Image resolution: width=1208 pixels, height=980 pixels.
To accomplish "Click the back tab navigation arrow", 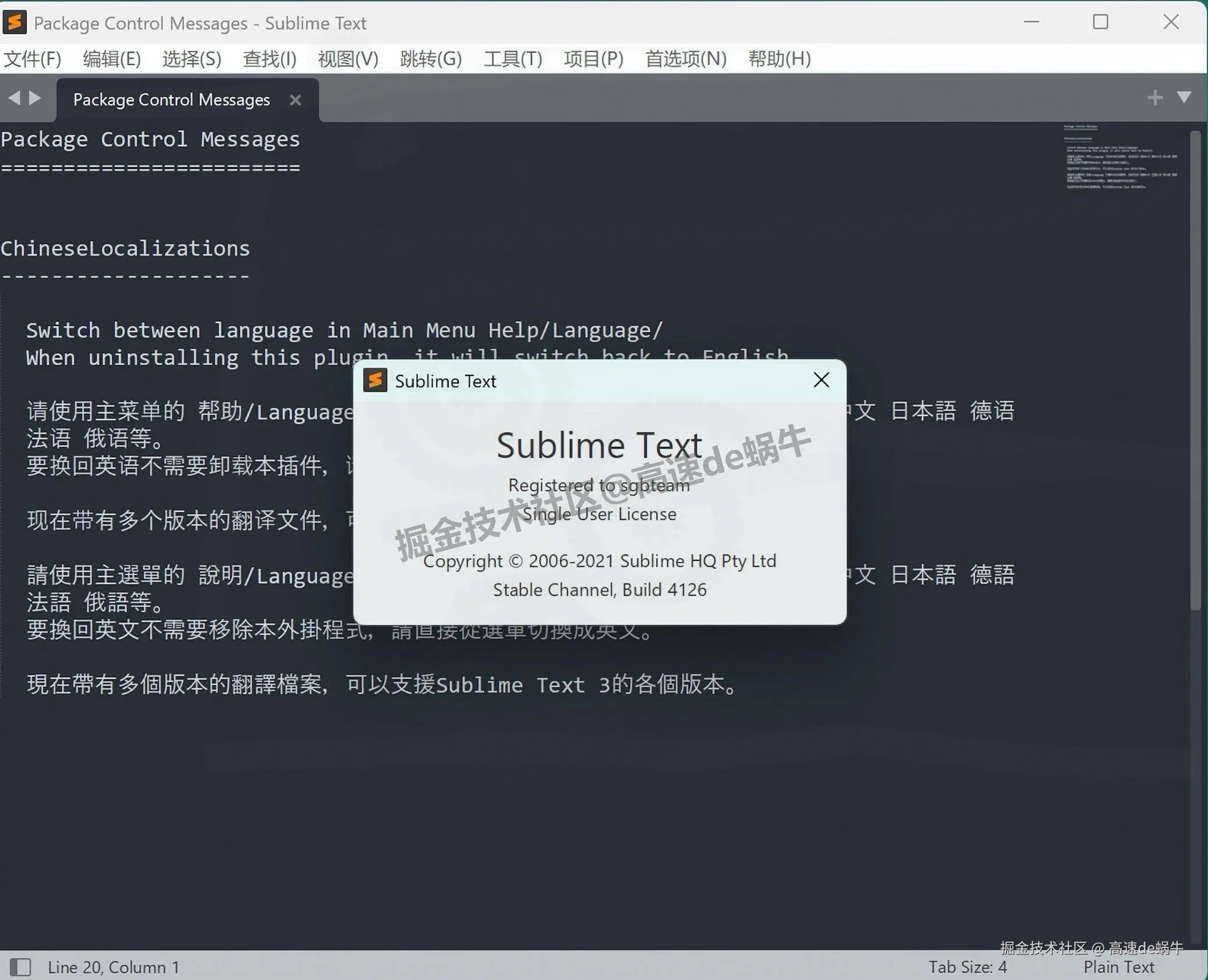I will [14, 97].
